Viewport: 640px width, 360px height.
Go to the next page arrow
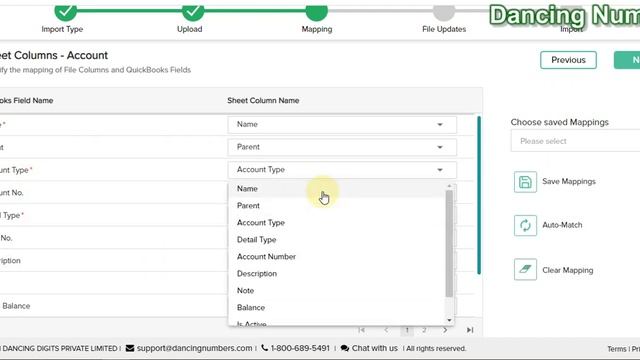click(x=445, y=330)
